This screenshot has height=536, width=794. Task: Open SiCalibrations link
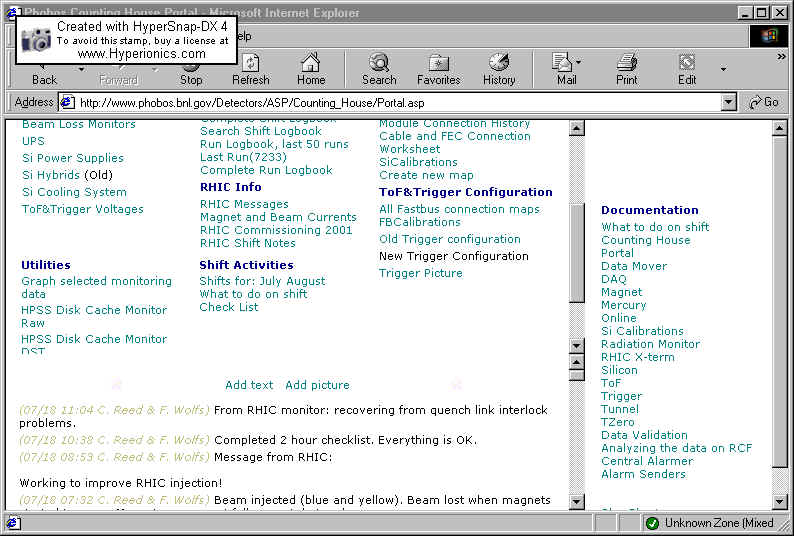point(418,162)
